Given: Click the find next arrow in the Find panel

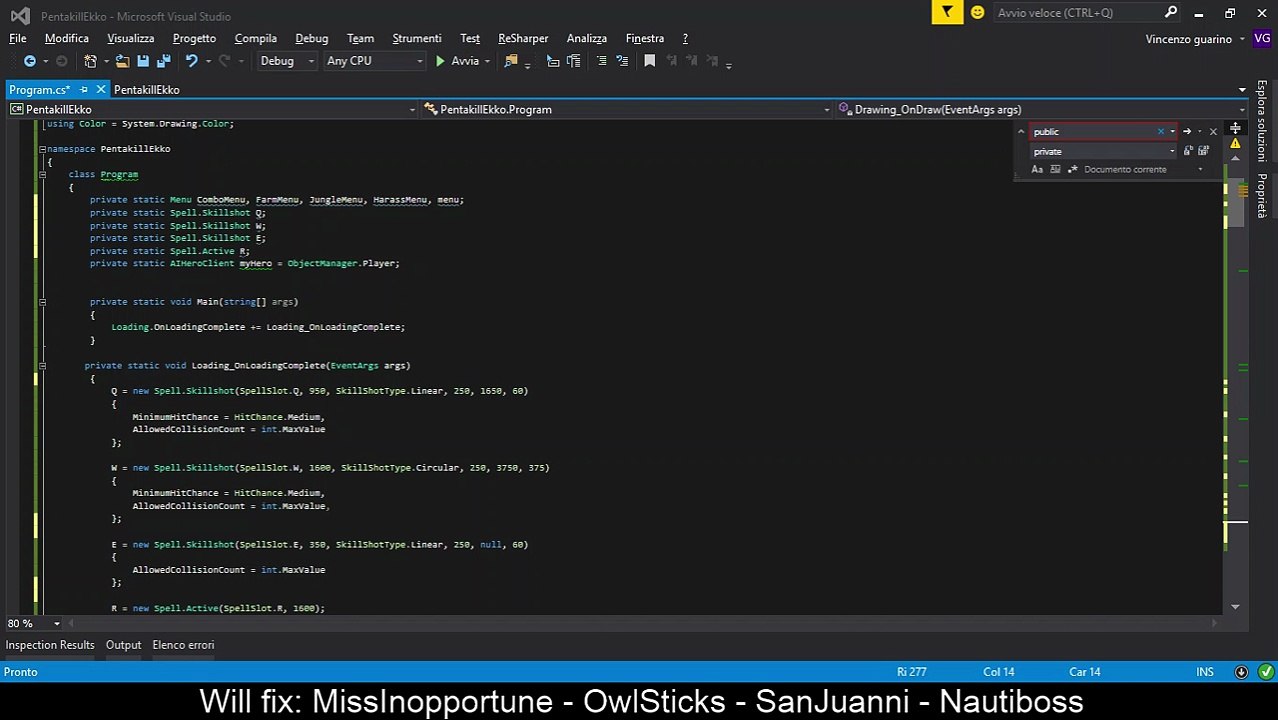Looking at the screenshot, I should 1187,131.
